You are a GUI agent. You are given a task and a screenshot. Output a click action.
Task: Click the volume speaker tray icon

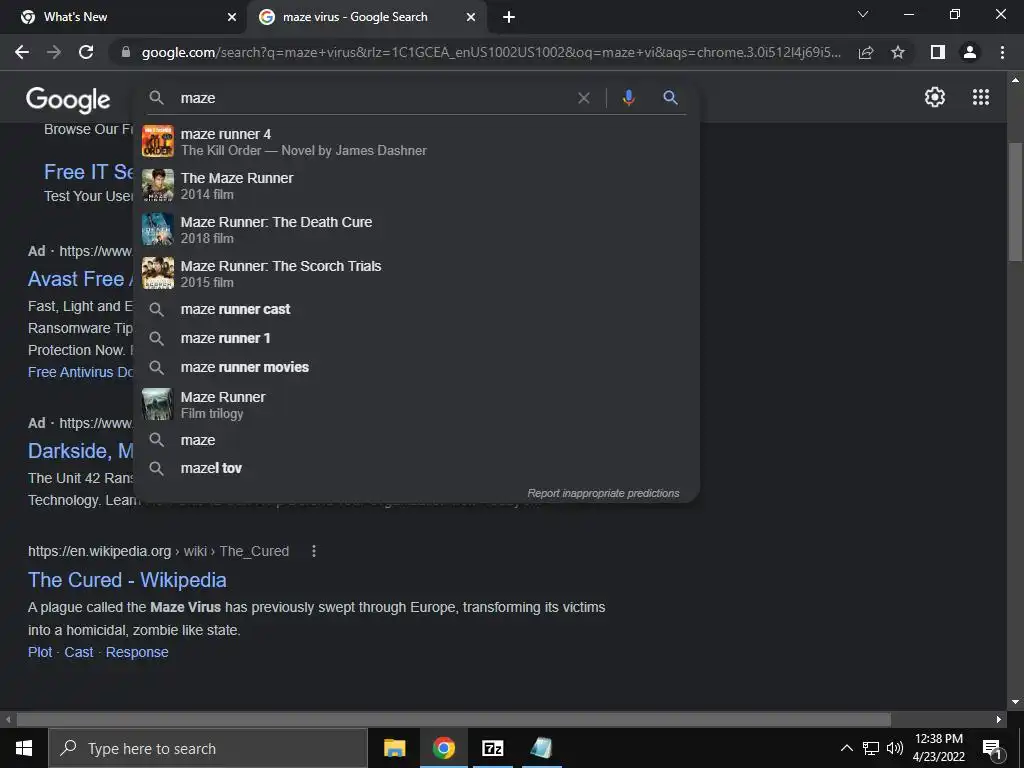[x=895, y=748]
